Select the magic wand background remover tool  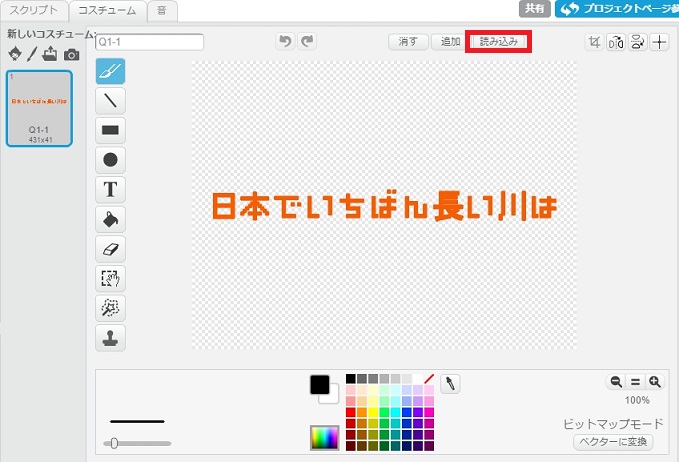point(110,308)
